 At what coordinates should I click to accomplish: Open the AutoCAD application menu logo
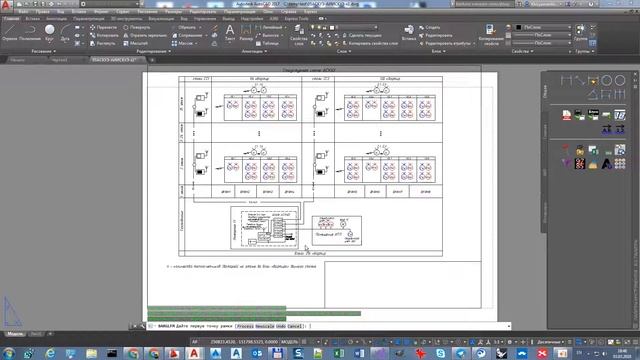tap(6, 5)
